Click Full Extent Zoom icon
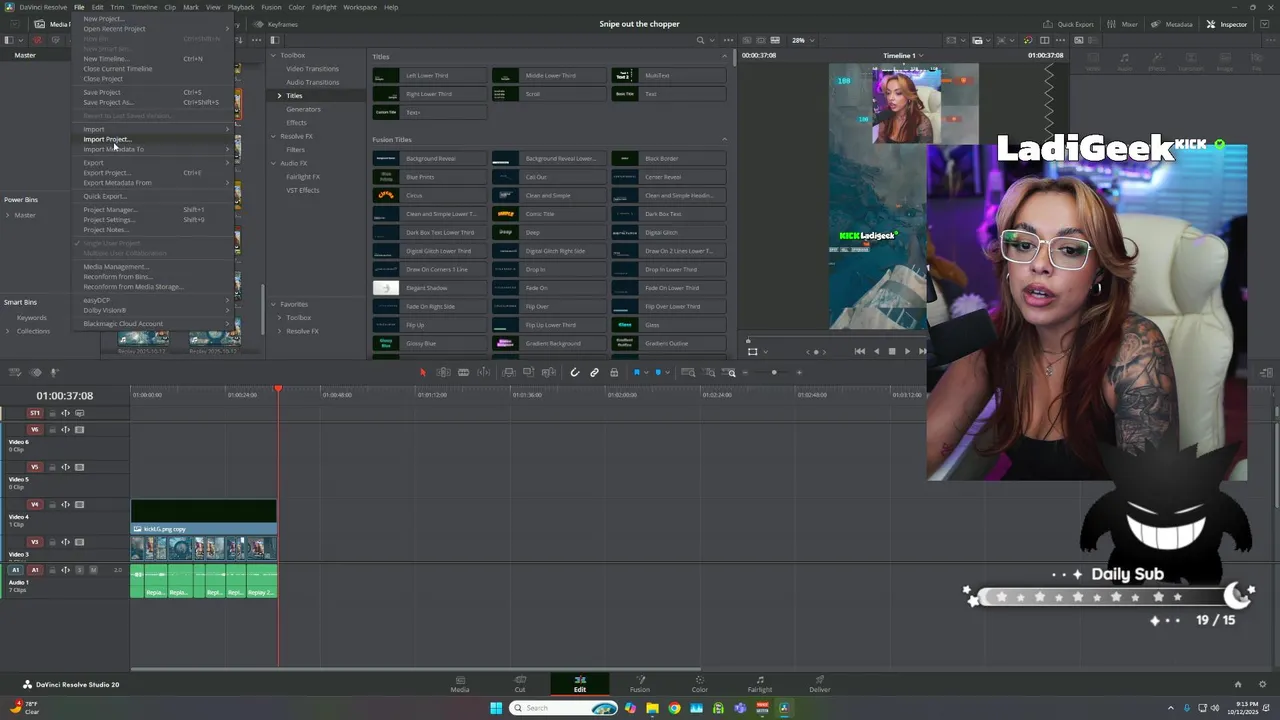Viewport: 1280px width, 720px height. coord(688,372)
